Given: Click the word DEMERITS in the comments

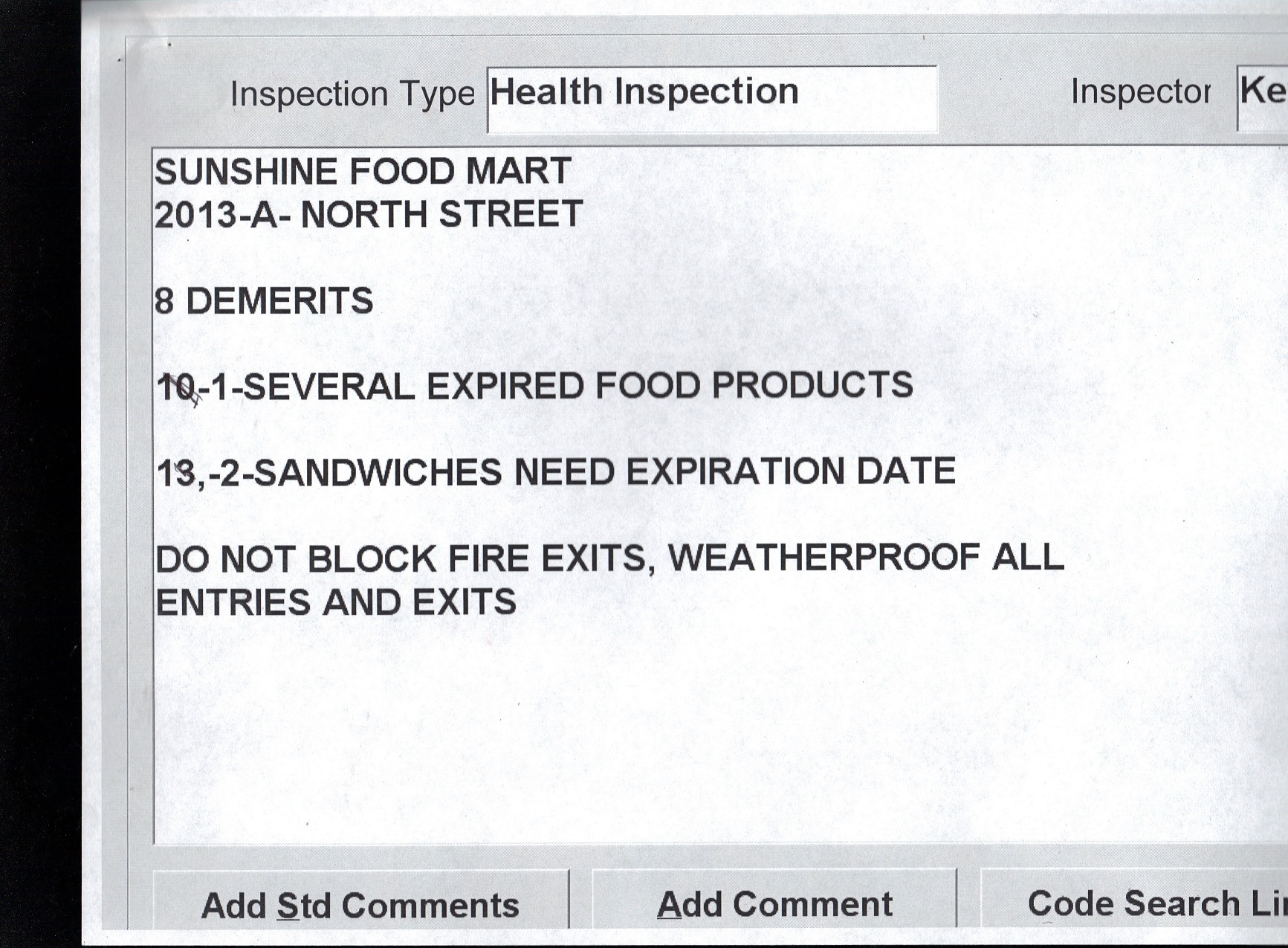Looking at the screenshot, I should click(279, 301).
